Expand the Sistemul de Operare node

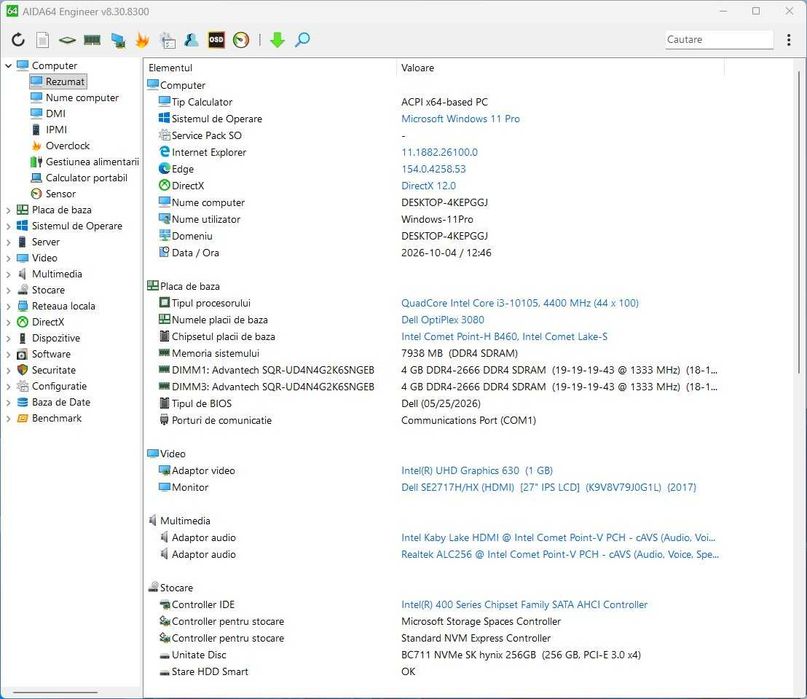[x=8, y=226]
